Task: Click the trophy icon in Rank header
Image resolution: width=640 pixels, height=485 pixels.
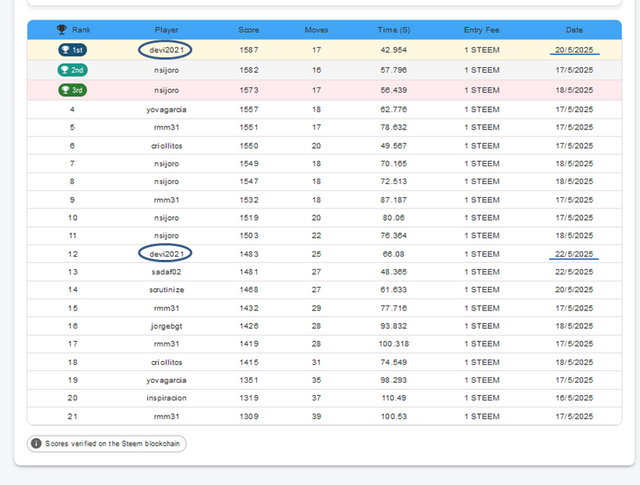Action: pyautogui.click(x=62, y=29)
